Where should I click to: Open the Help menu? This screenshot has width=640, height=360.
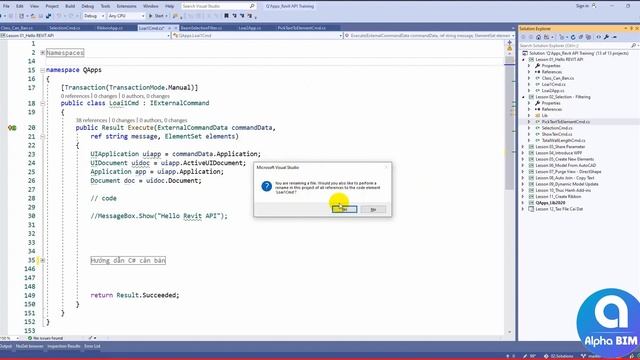click(x=169, y=6)
